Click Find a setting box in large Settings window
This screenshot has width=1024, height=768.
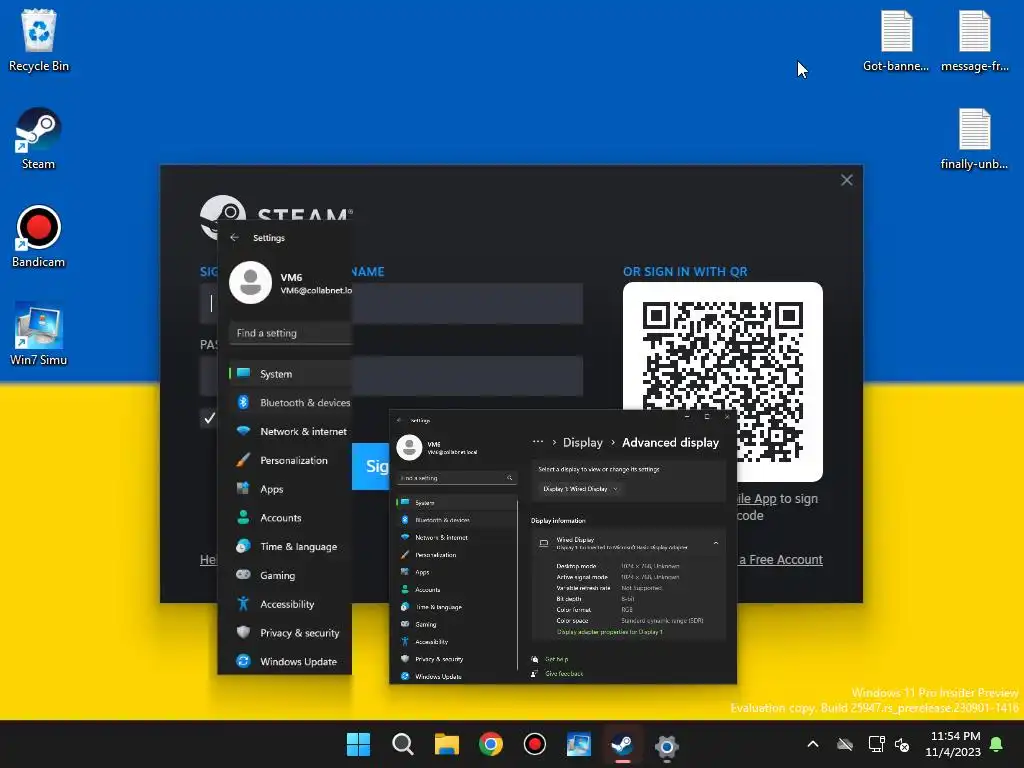point(291,333)
